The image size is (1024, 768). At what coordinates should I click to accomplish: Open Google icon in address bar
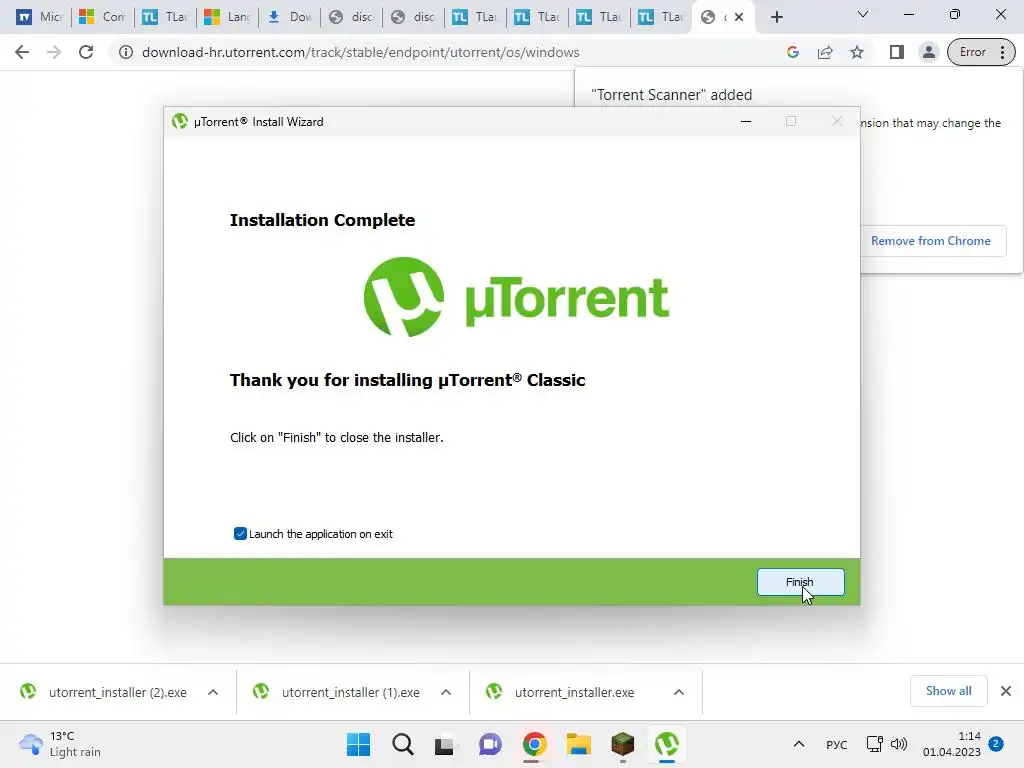[x=793, y=52]
